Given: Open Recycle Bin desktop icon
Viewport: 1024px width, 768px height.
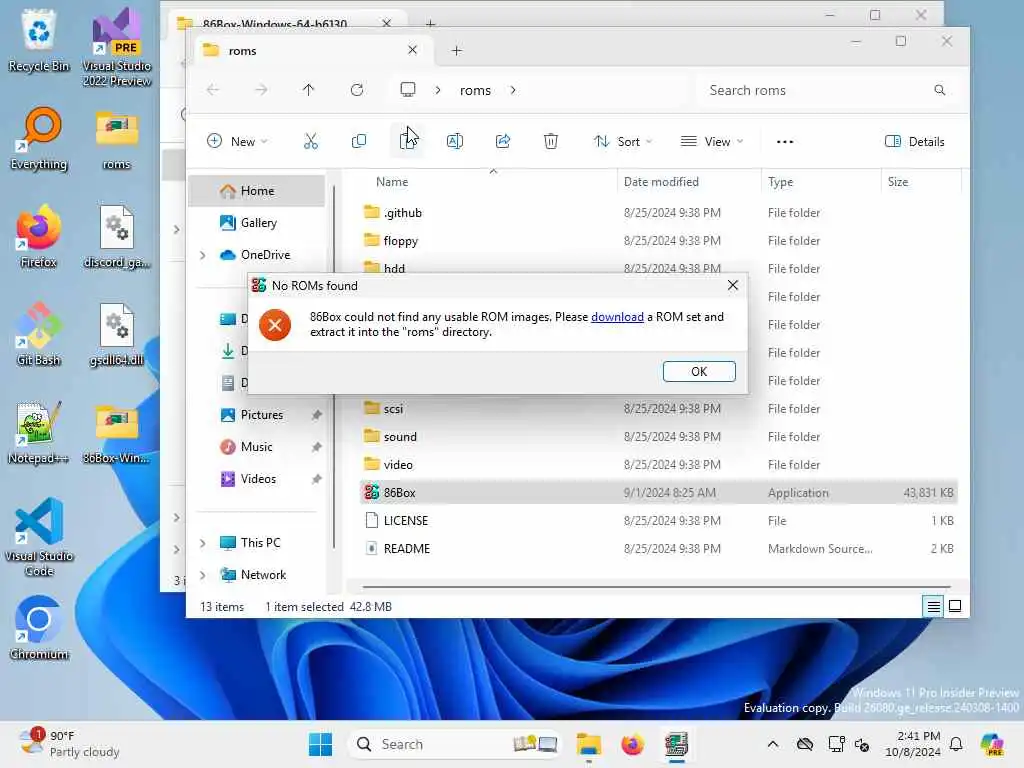Looking at the screenshot, I should coord(39,40).
